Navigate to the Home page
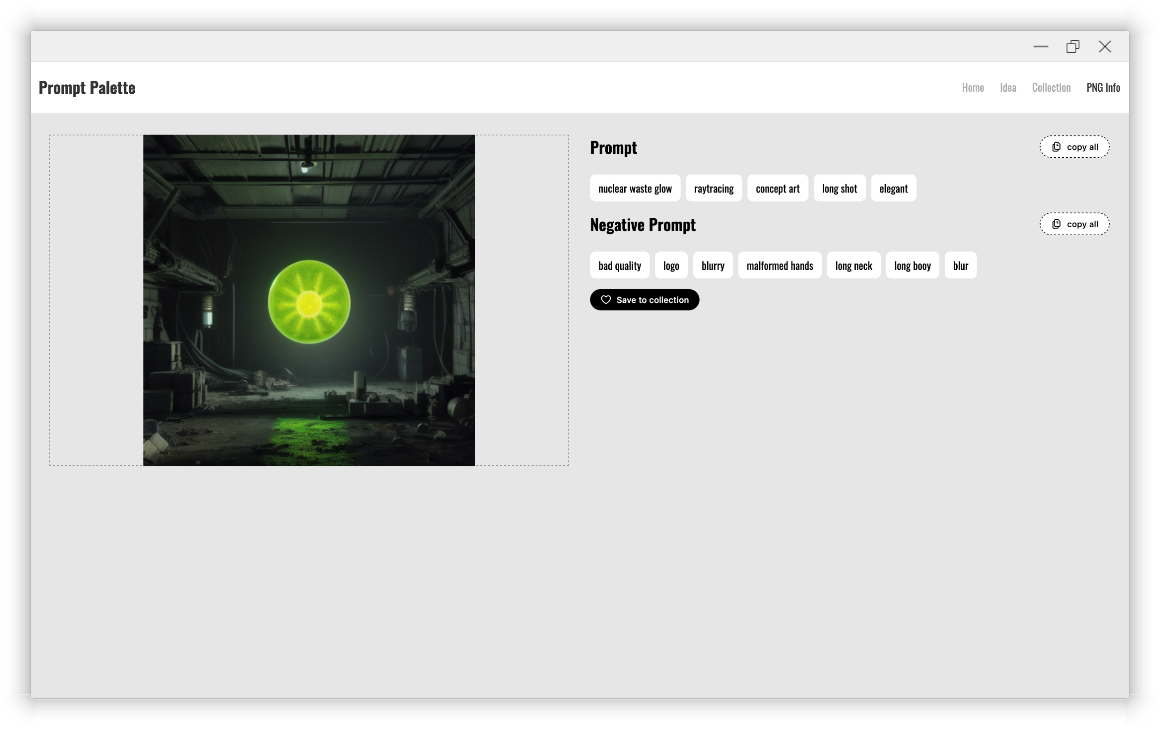This screenshot has height=729, width=1160. point(972,87)
